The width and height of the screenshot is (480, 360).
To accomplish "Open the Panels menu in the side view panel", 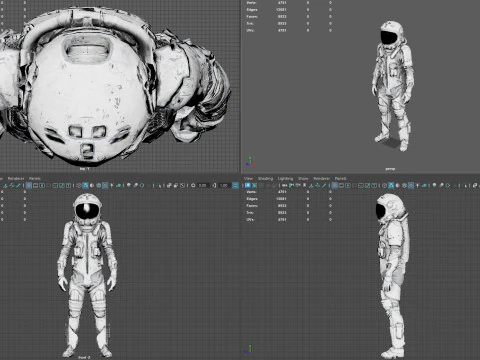I will point(340,178).
